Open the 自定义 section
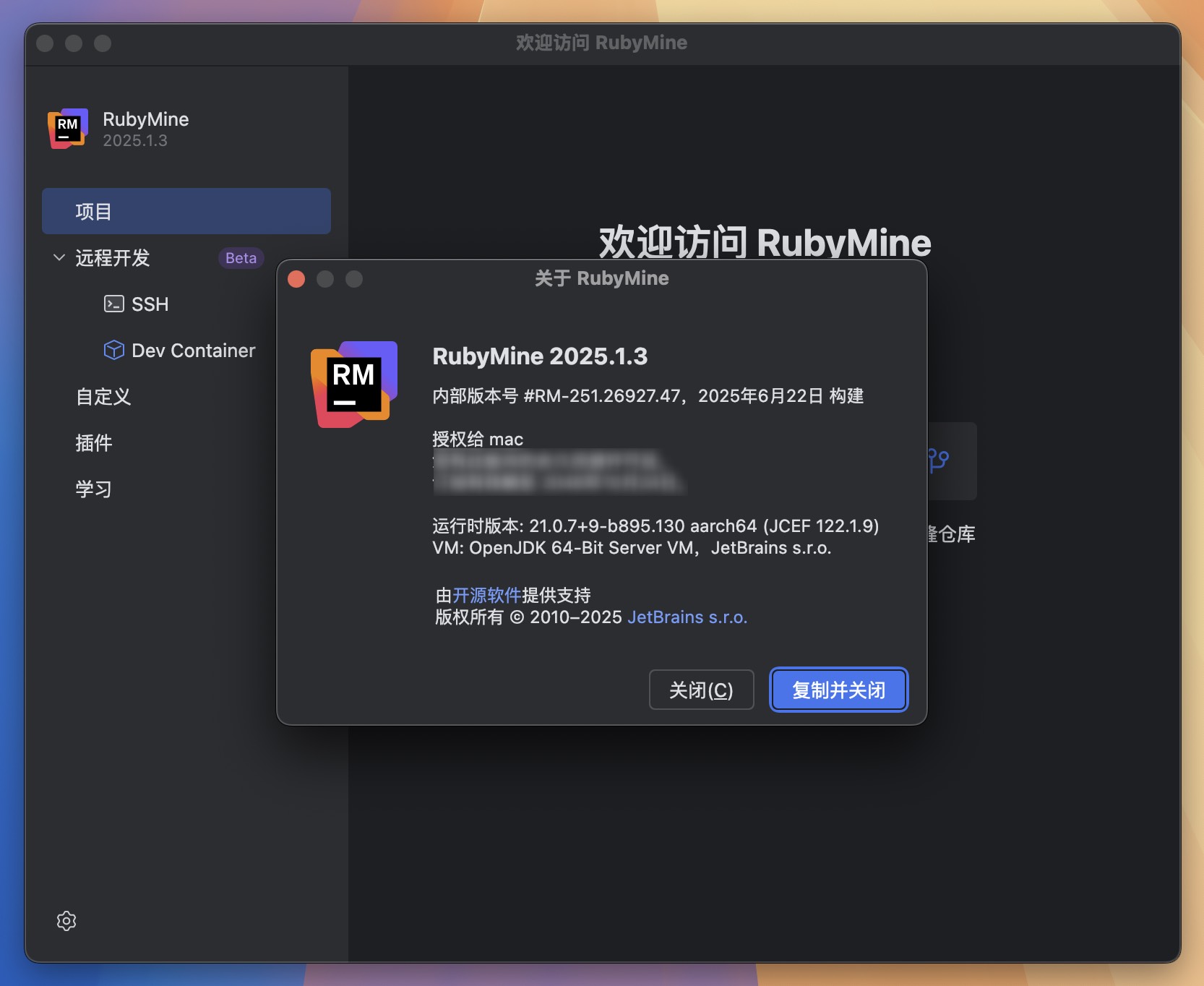Image resolution: width=1204 pixels, height=986 pixels. [x=103, y=397]
